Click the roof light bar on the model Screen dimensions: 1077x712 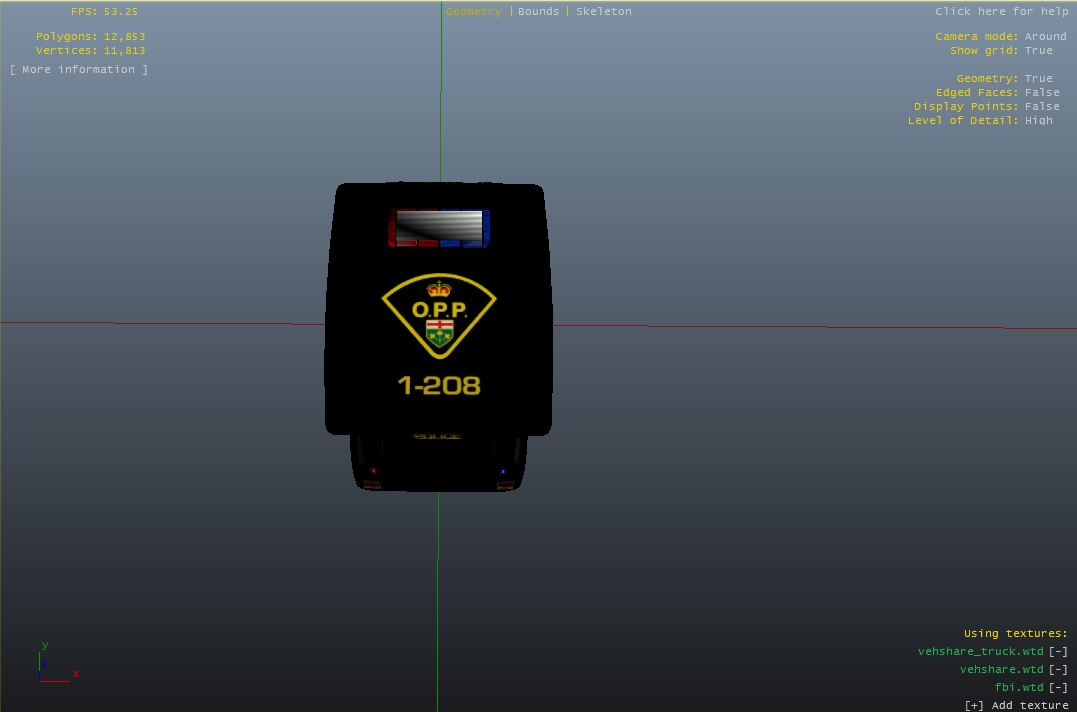439,228
